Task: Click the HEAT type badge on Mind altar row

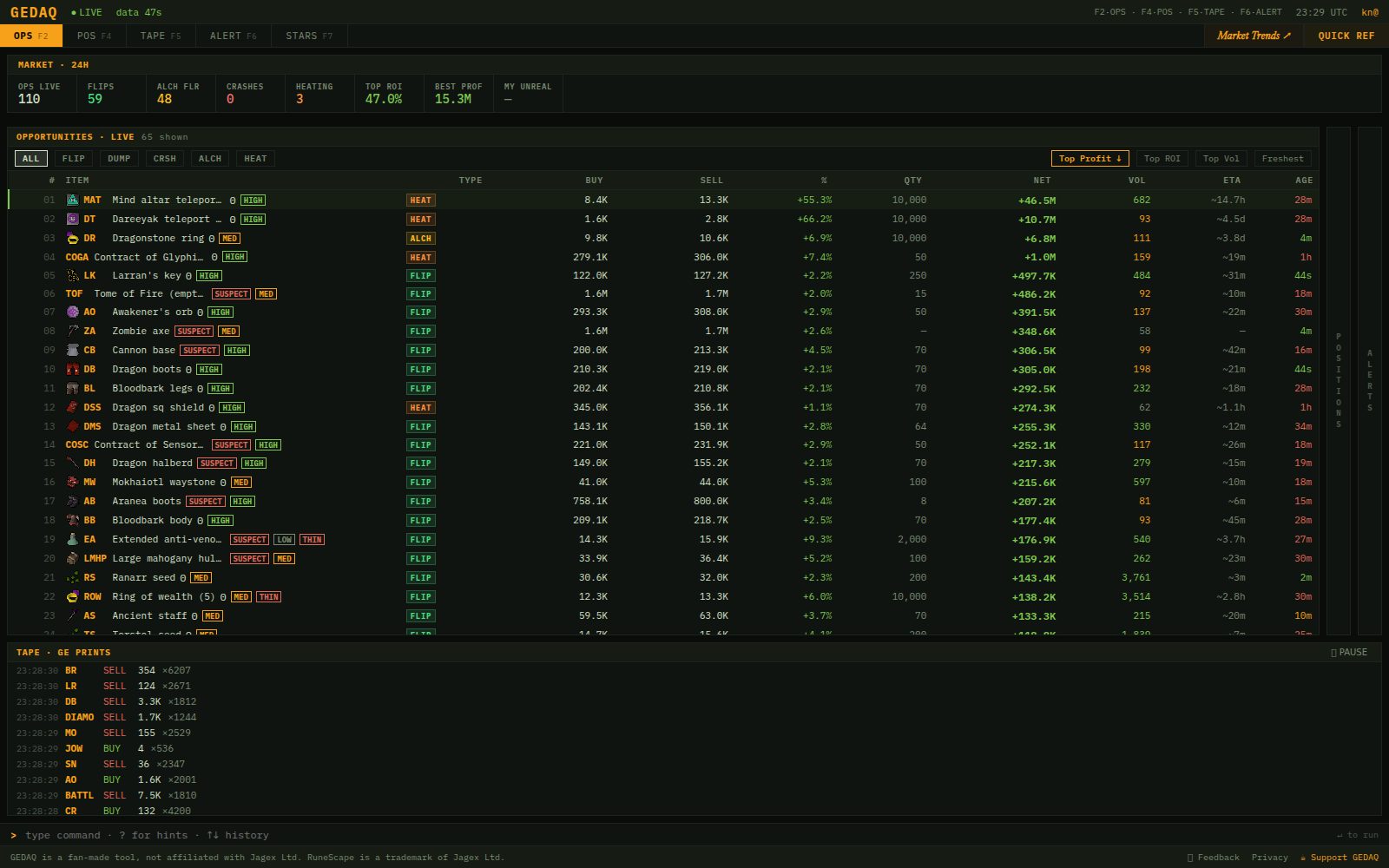Action: (420, 200)
